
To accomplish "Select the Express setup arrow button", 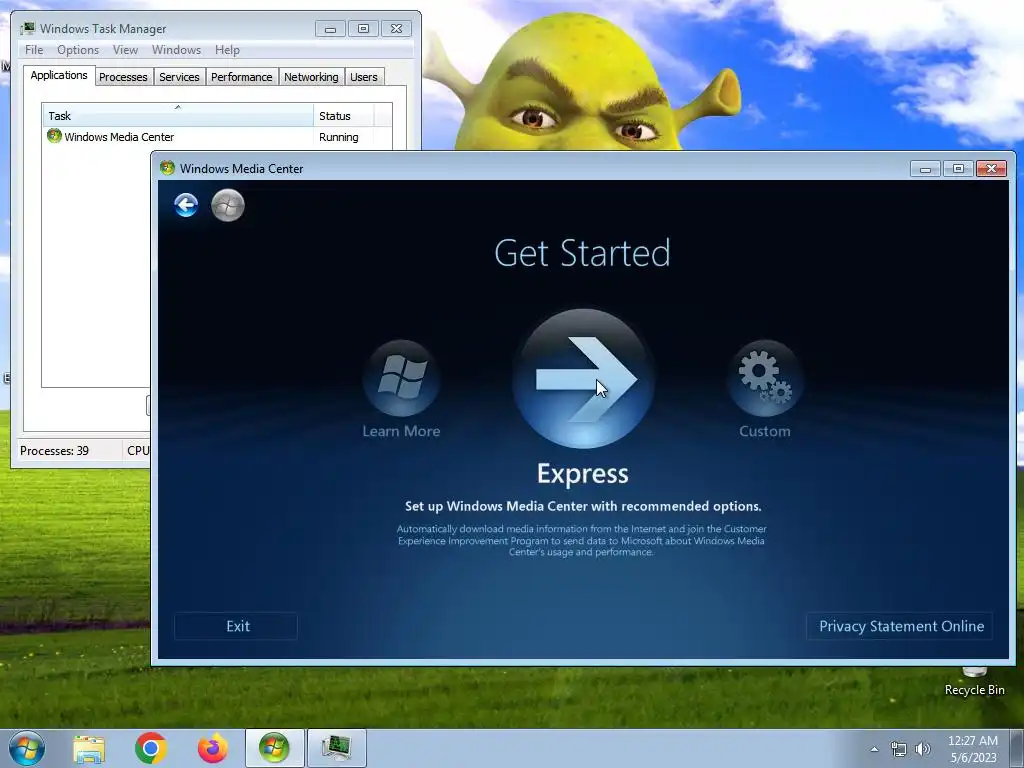I will tap(583, 379).
